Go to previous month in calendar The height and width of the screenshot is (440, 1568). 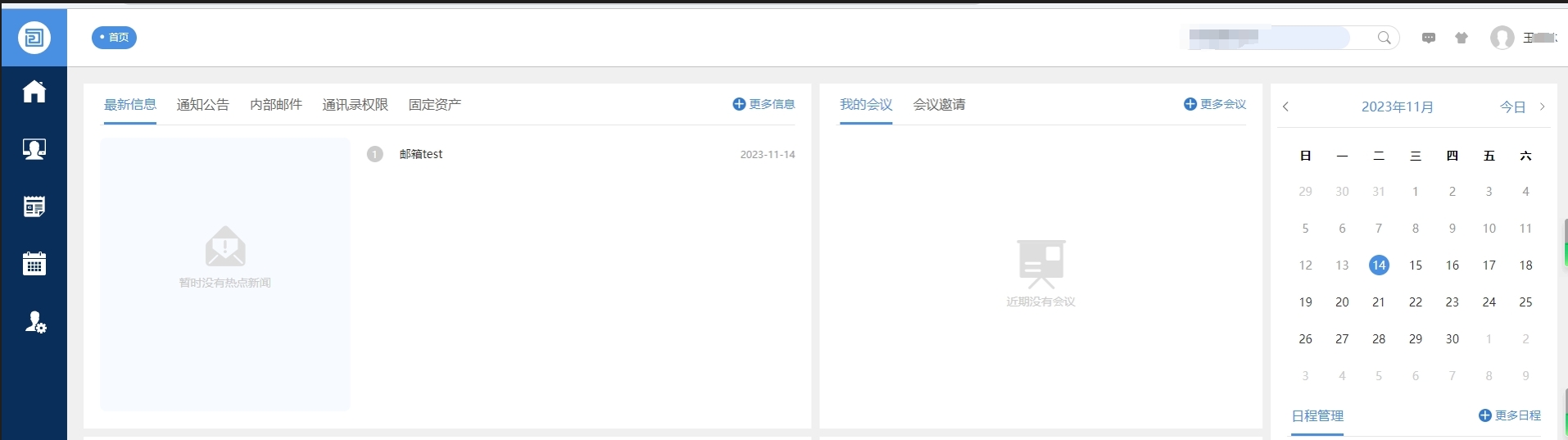(x=1286, y=107)
